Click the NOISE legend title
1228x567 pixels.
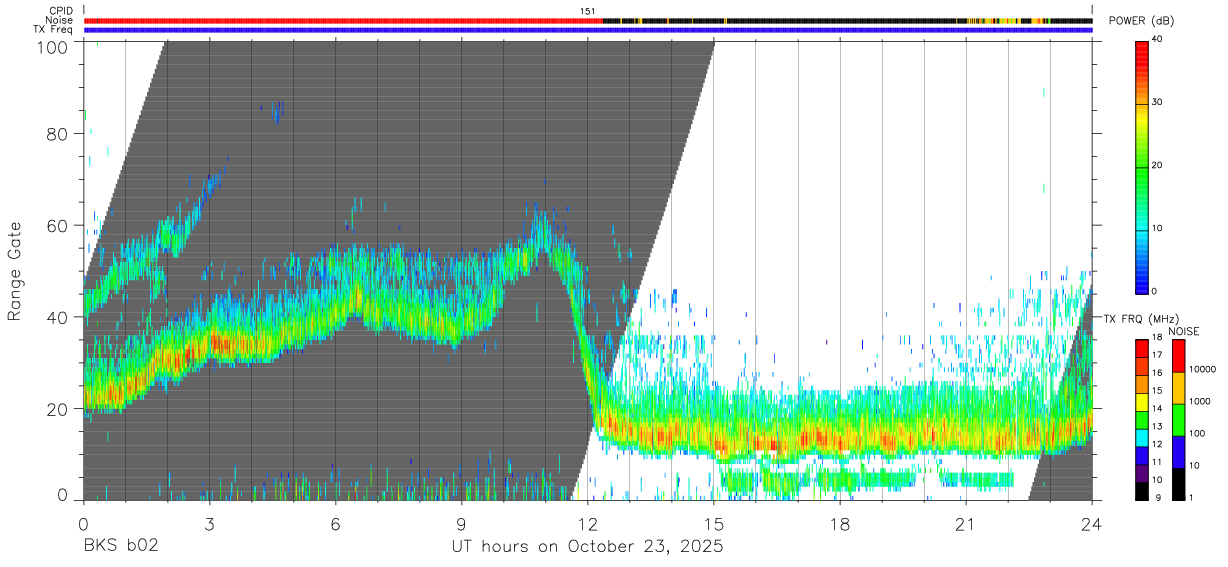click(1183, 331)
